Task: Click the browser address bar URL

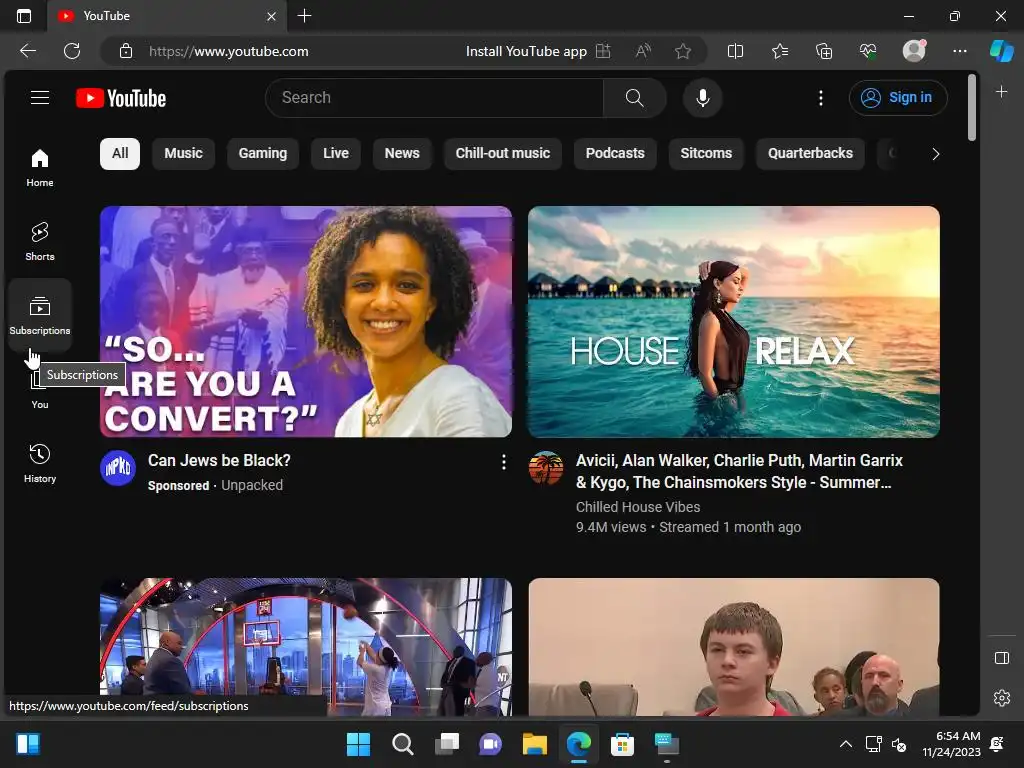Action: tap(229, 51)
